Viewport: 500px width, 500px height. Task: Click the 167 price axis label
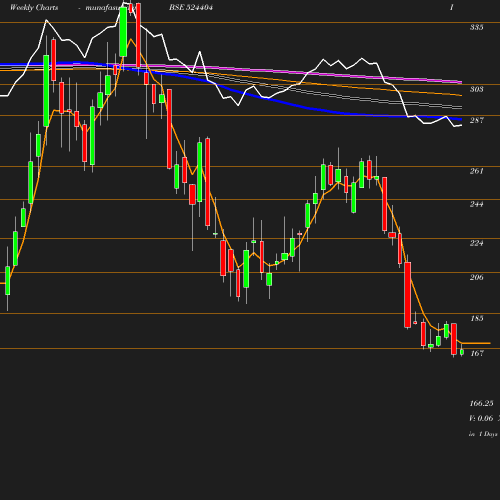477,353
